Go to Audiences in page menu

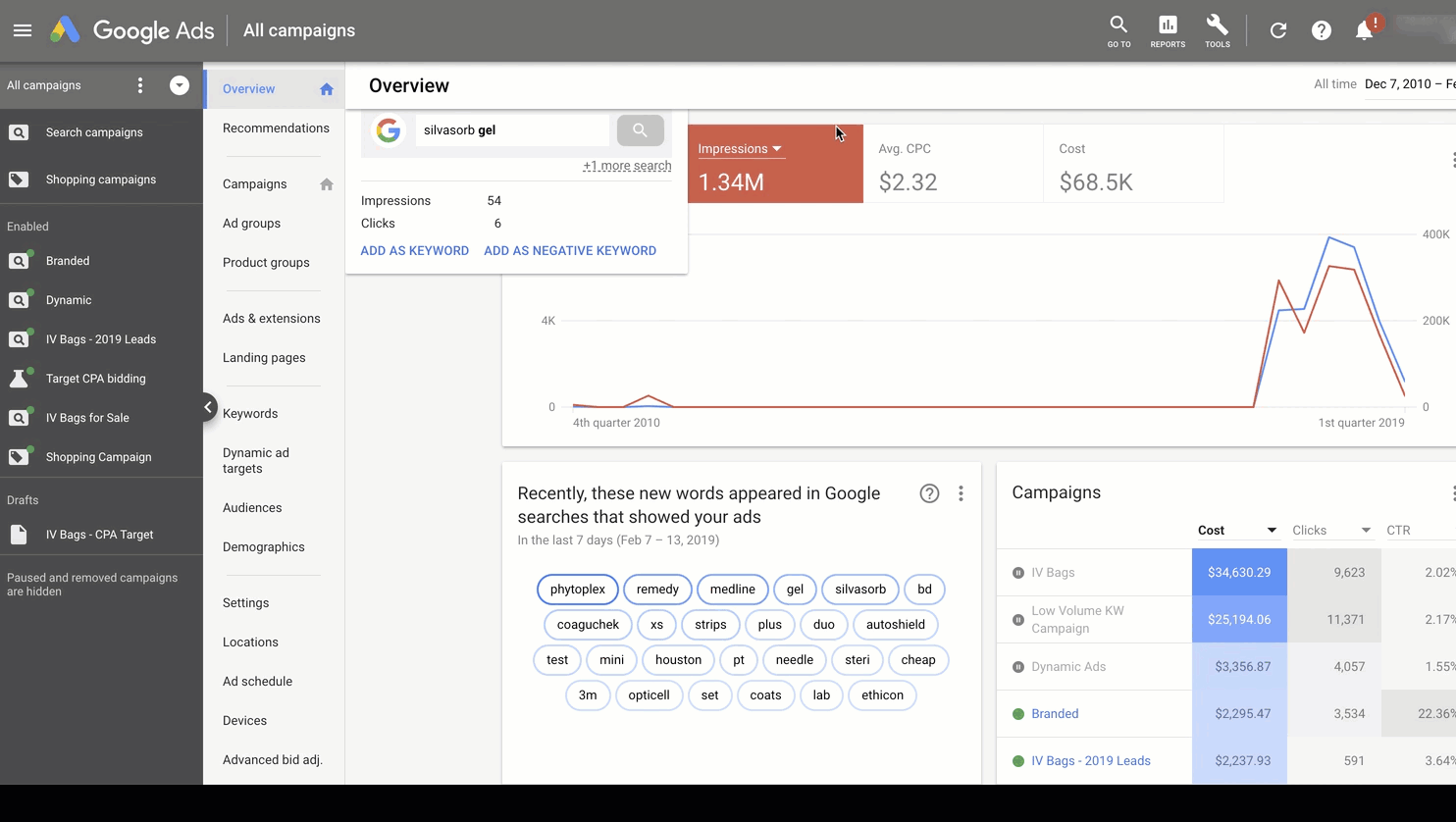(252, 508)
